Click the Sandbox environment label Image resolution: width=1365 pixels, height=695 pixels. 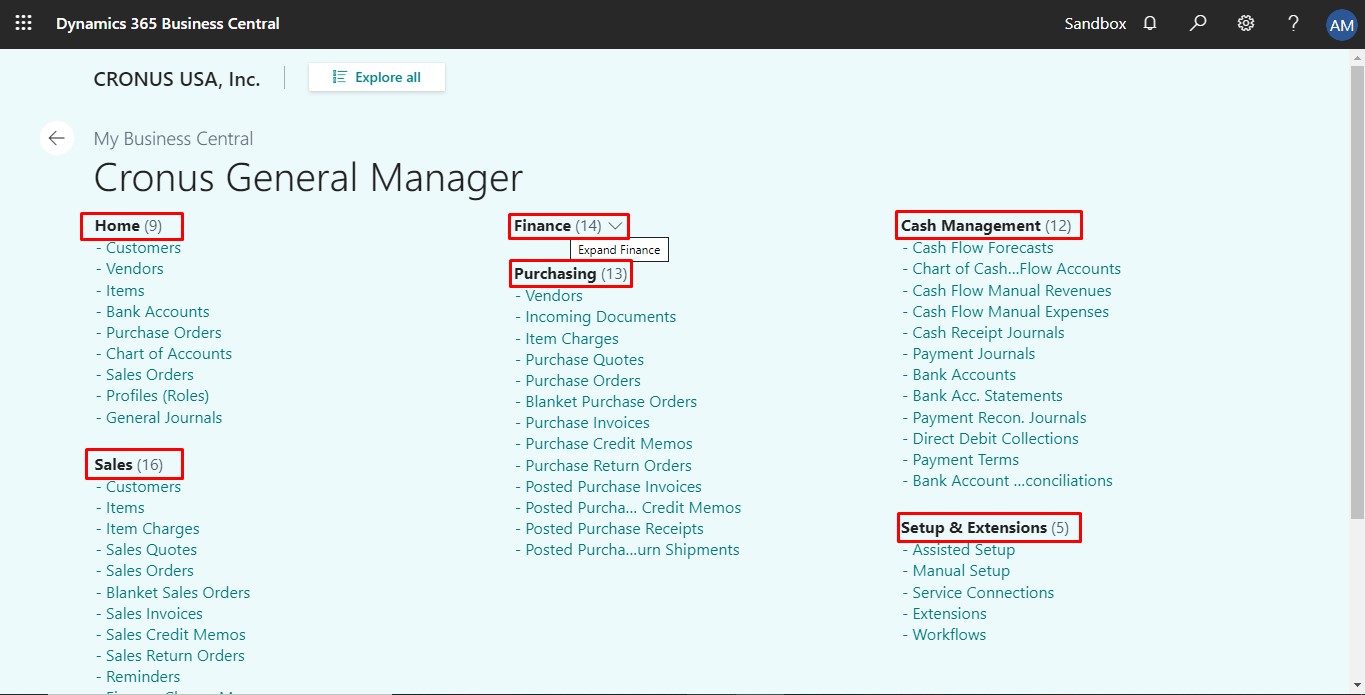pos(1095,23)
